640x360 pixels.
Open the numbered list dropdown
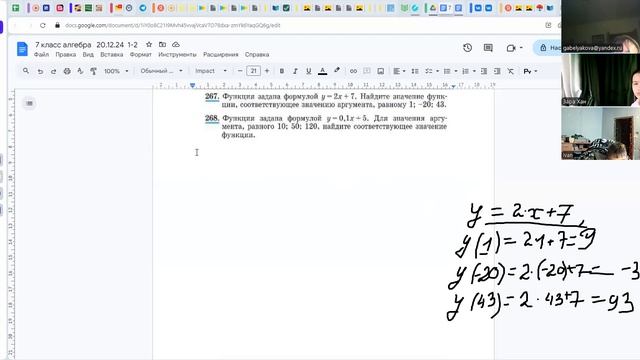click(469, 71)
